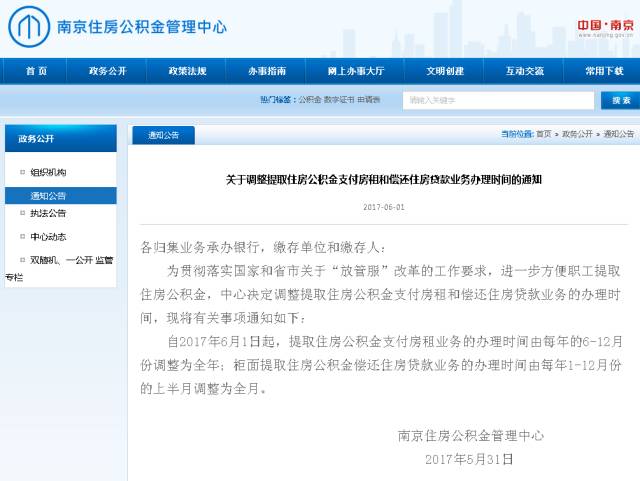
Task: Open 执法公告 in the left sidebar
Action: [x=48, y=213]
